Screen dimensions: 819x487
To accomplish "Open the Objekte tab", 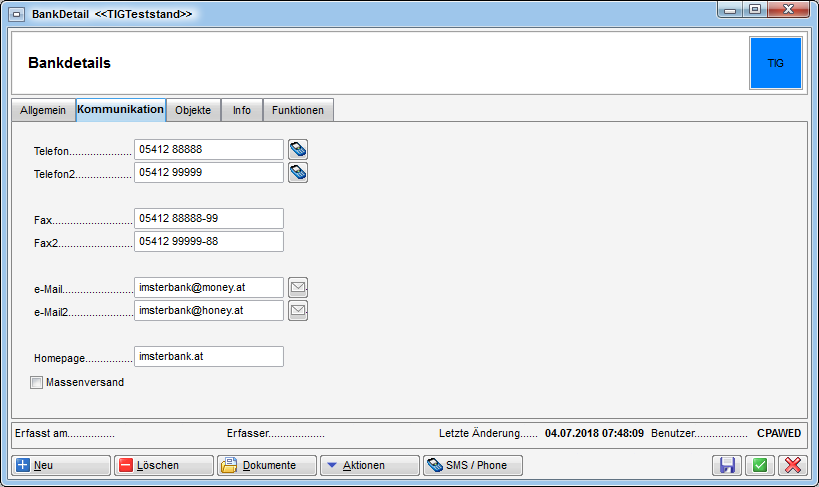I will (x=193, y=110).
